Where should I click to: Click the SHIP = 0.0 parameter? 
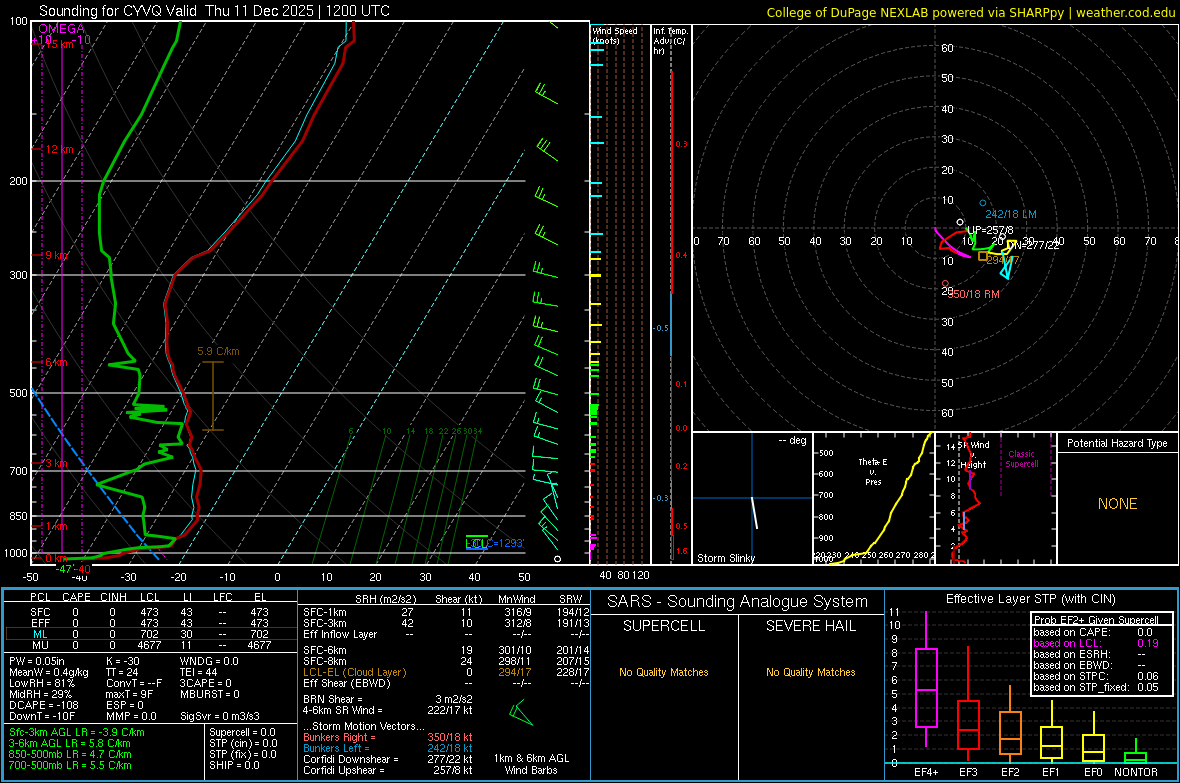click(234, 765)
